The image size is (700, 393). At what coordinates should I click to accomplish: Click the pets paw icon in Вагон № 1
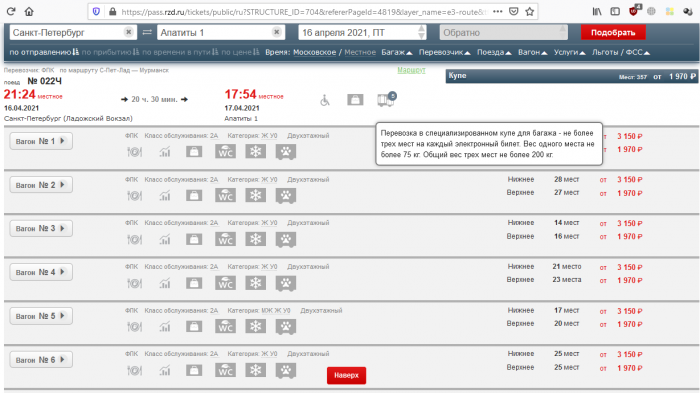click(x=286, y=152)
